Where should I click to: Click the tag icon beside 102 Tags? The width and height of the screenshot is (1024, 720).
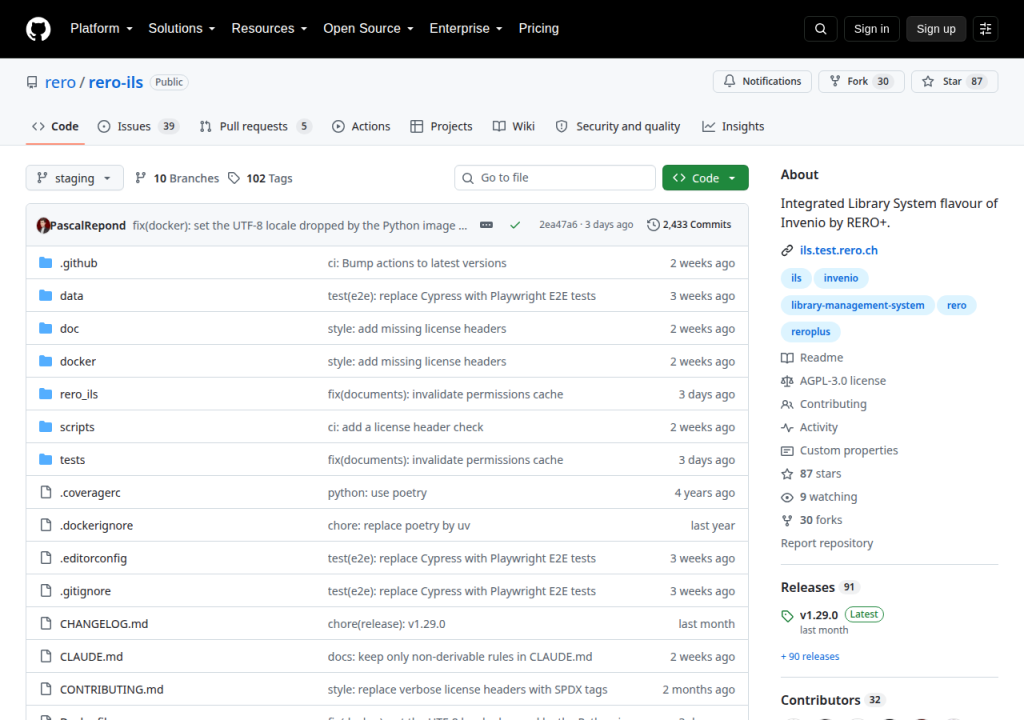coord(234,178)
